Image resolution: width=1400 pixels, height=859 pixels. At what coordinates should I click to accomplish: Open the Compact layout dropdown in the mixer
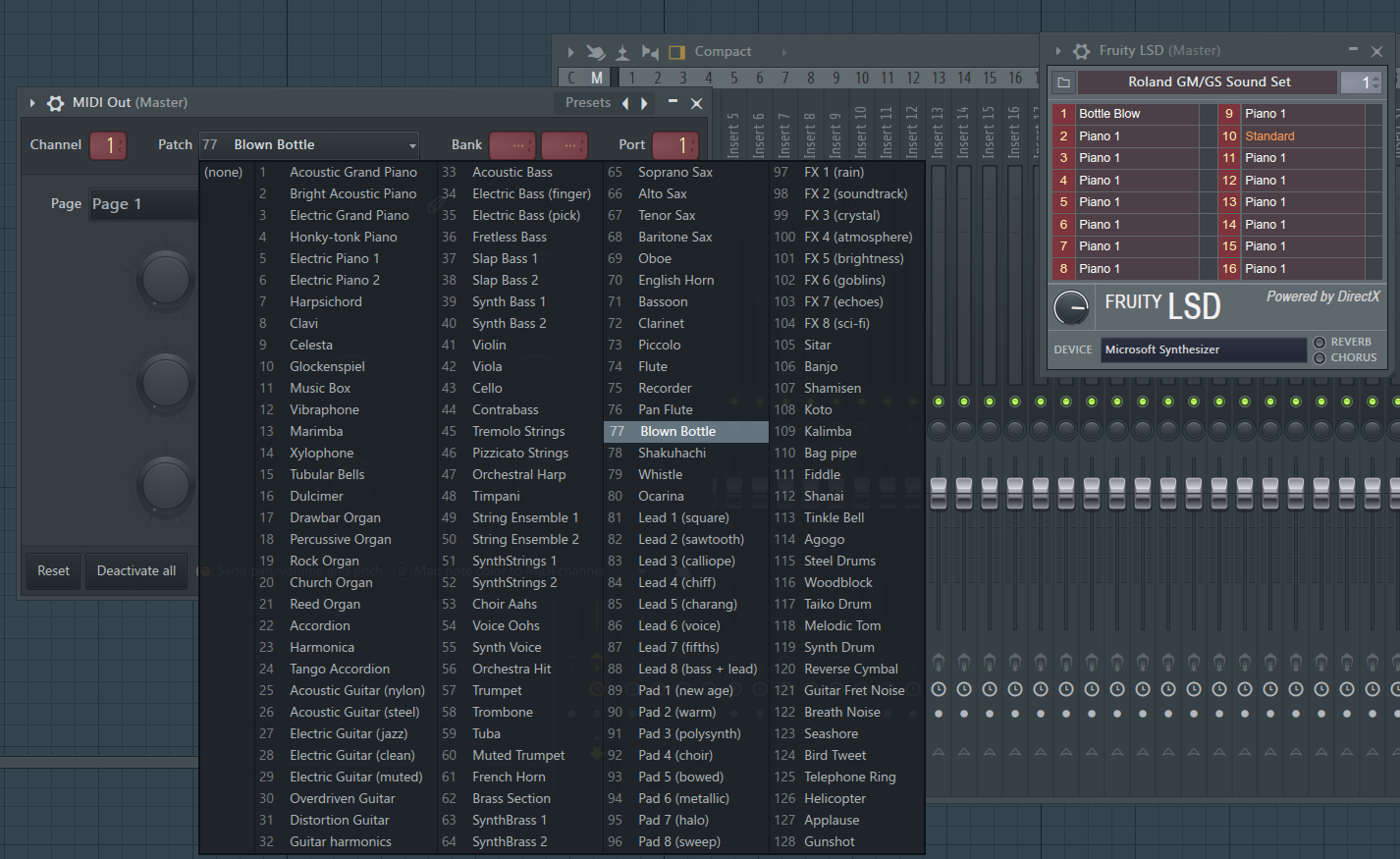[x=723, y=52]
